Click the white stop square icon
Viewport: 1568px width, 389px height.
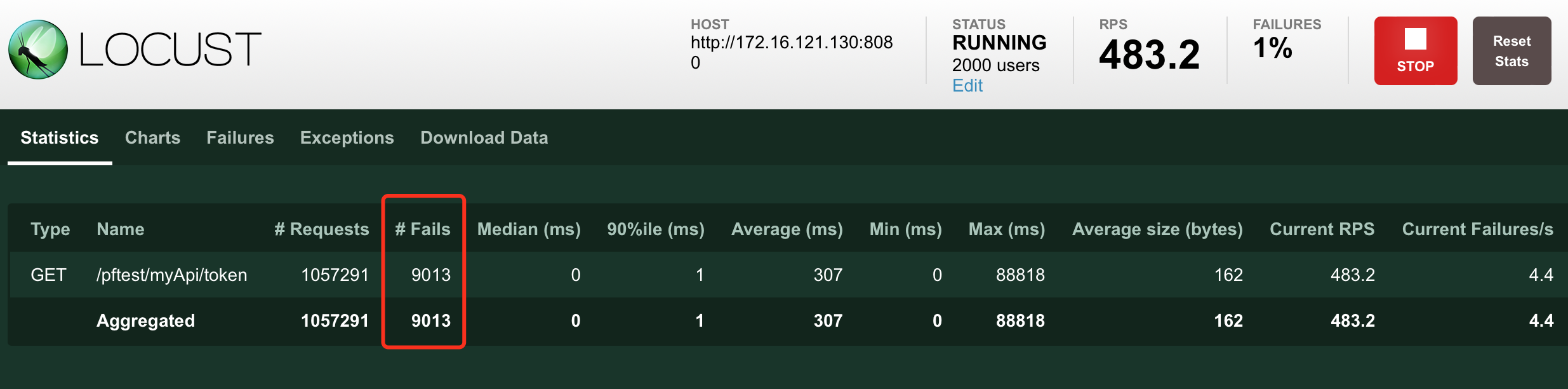(x=1416, y=39)
